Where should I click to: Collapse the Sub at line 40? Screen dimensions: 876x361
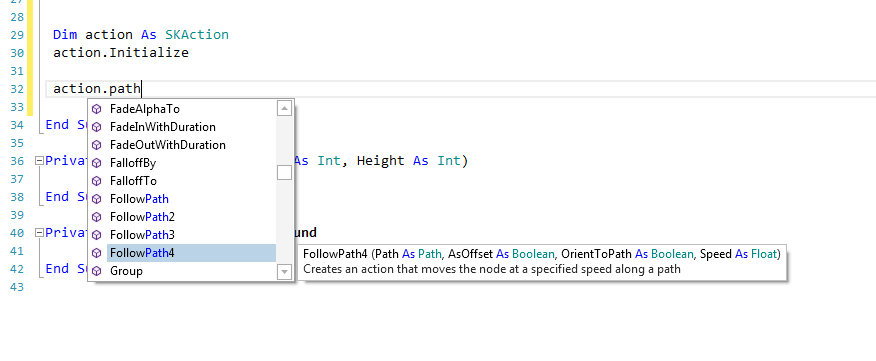39,232
